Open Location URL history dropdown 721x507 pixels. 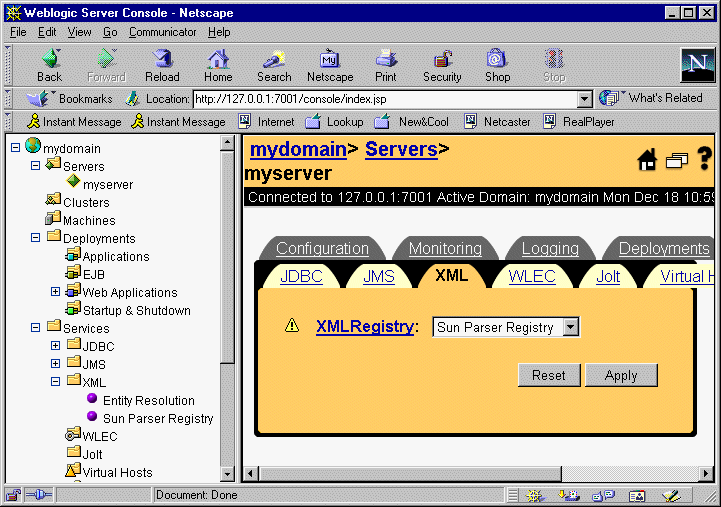[584, 99]
